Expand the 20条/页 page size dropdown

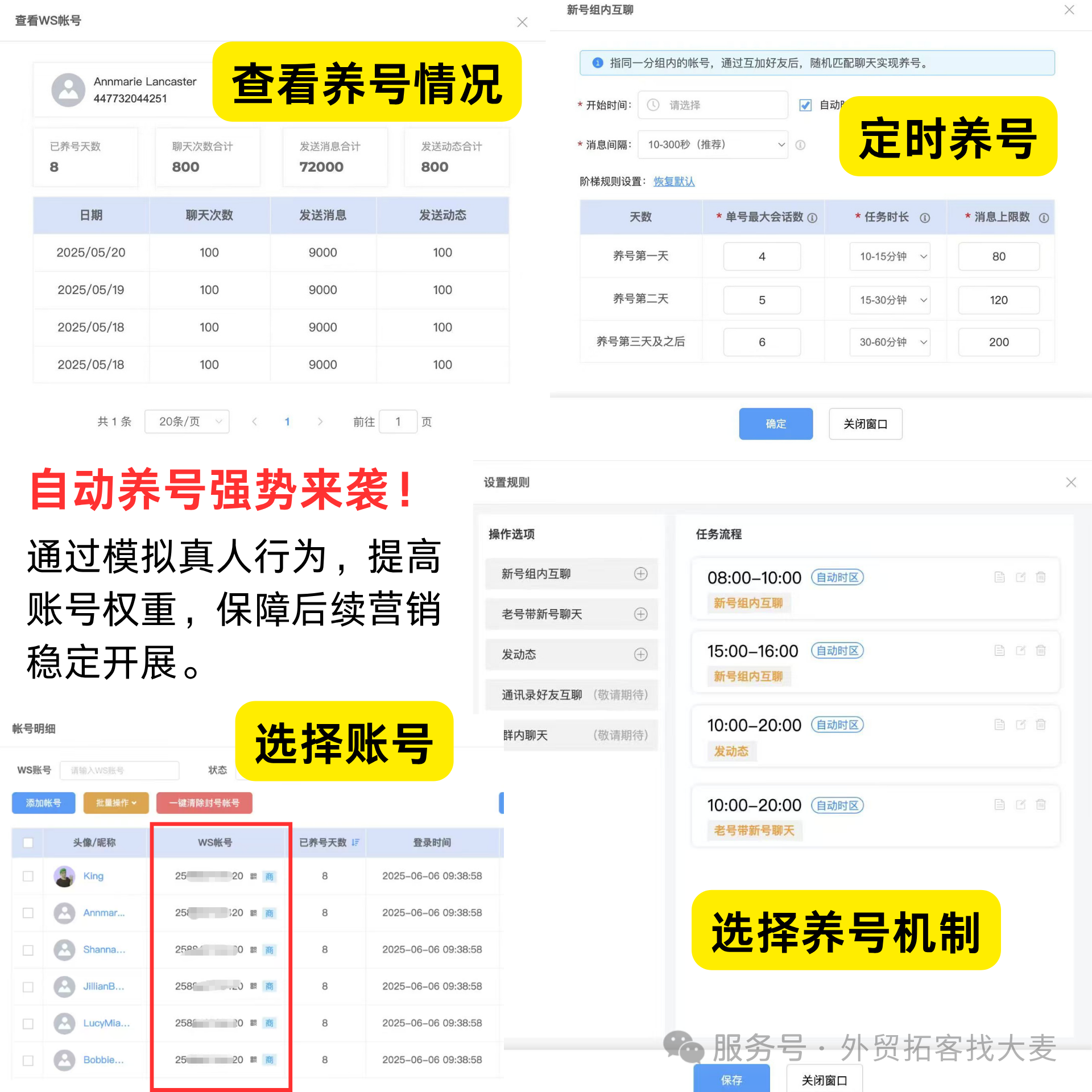coord(187,421)
